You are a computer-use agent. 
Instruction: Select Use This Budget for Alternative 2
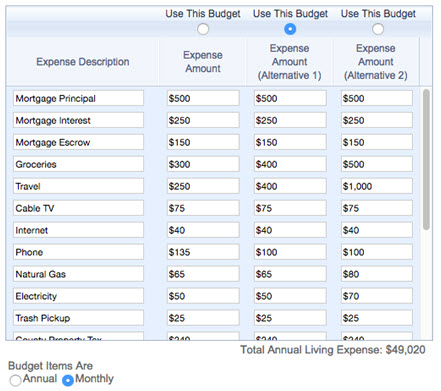(378, 29)
